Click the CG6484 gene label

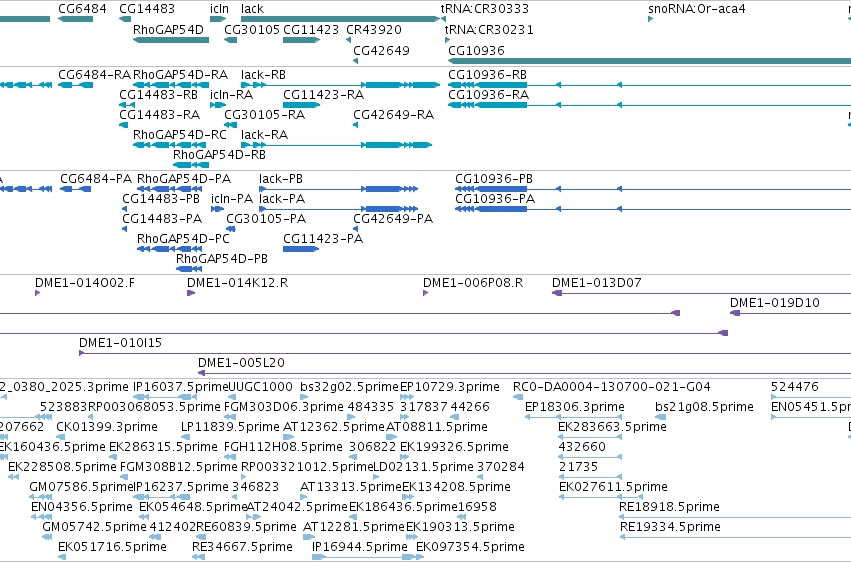point(82,9)
